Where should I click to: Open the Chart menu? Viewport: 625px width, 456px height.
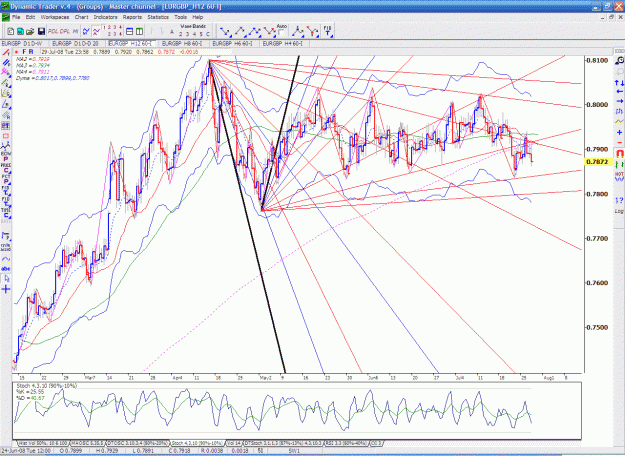81,17
